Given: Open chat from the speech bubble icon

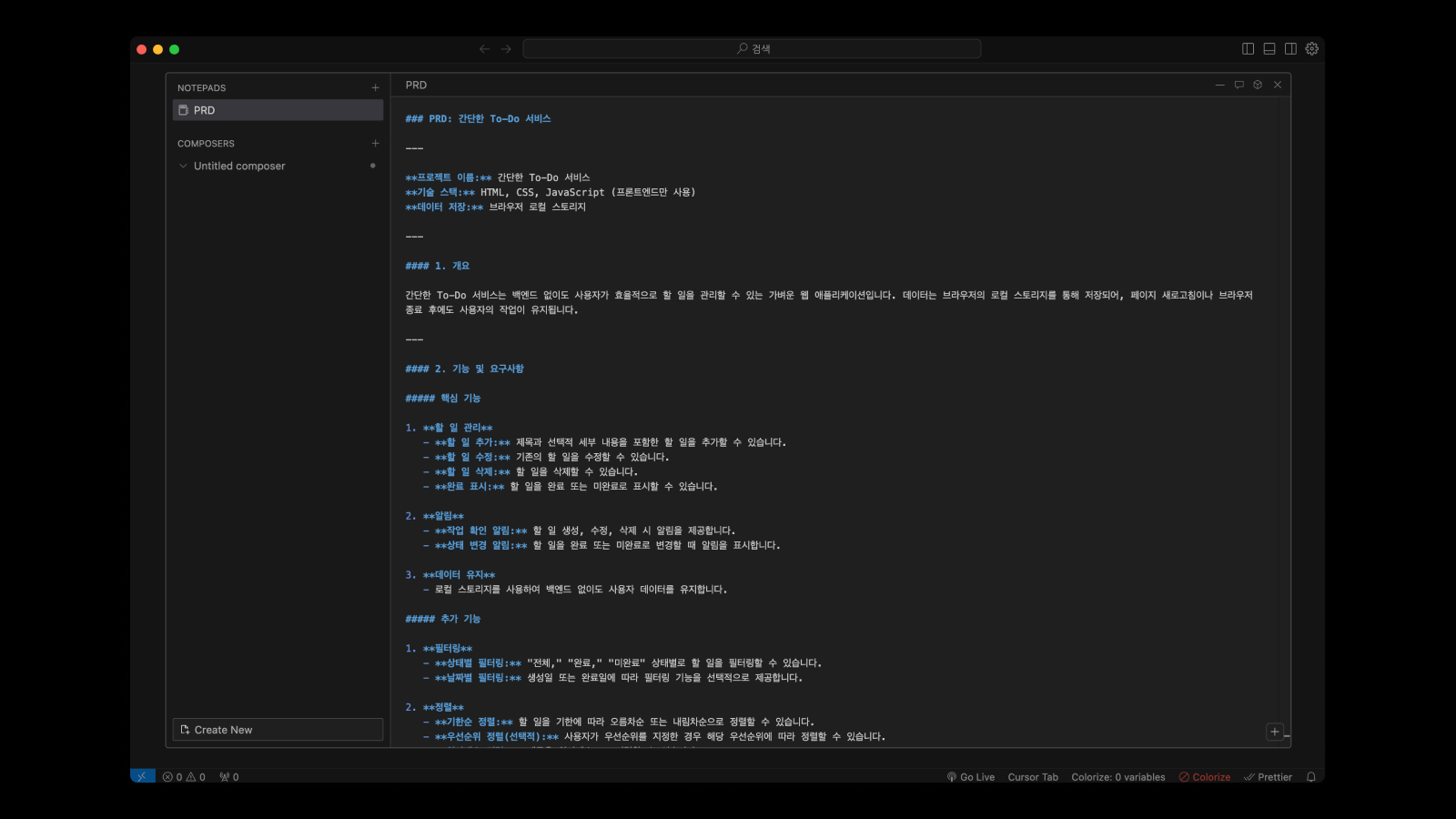Looking at the screenshot, I should pos(1239,85).
